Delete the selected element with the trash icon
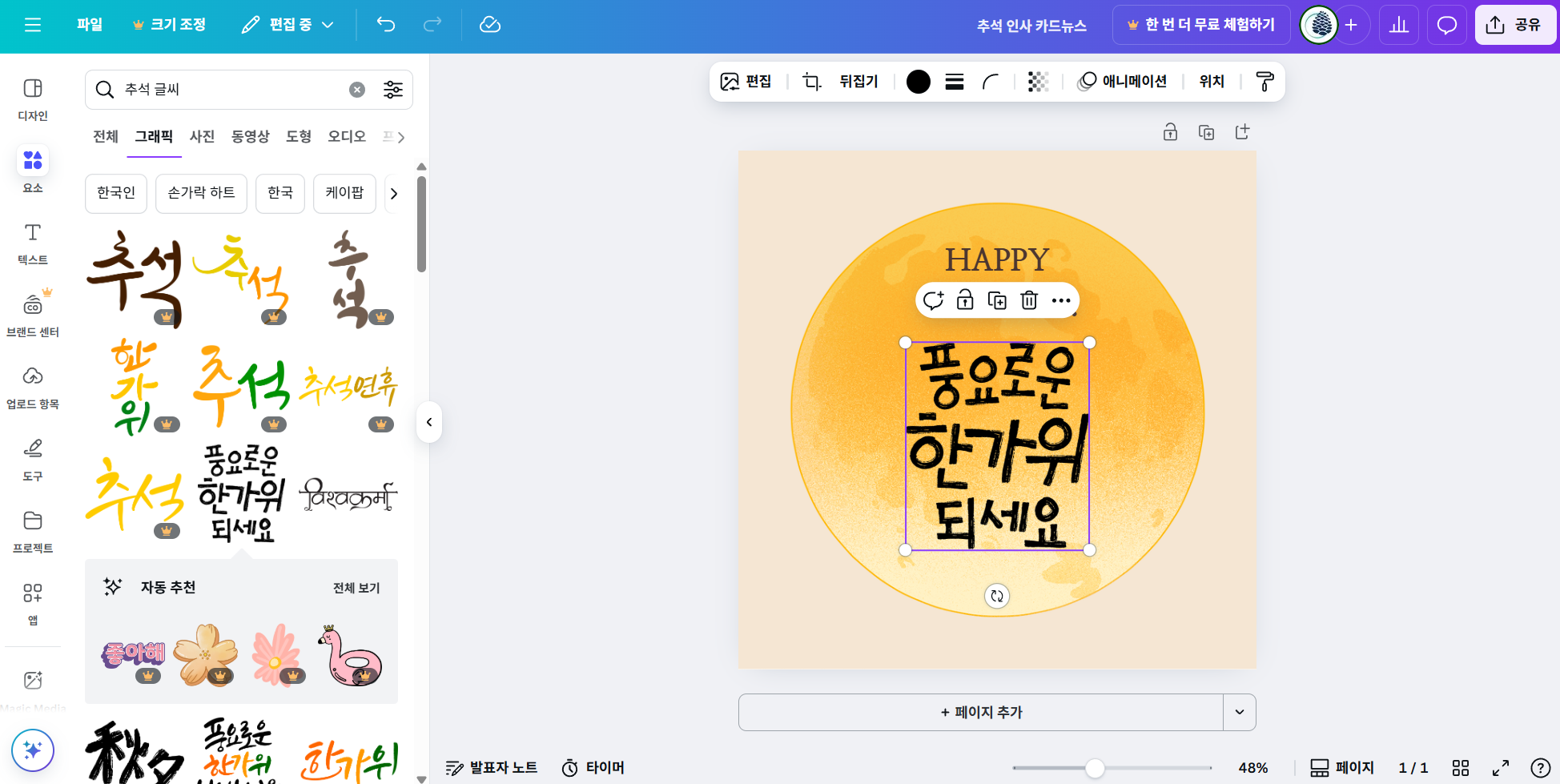Screen dimensions: 1560x784 point(1029,300)
